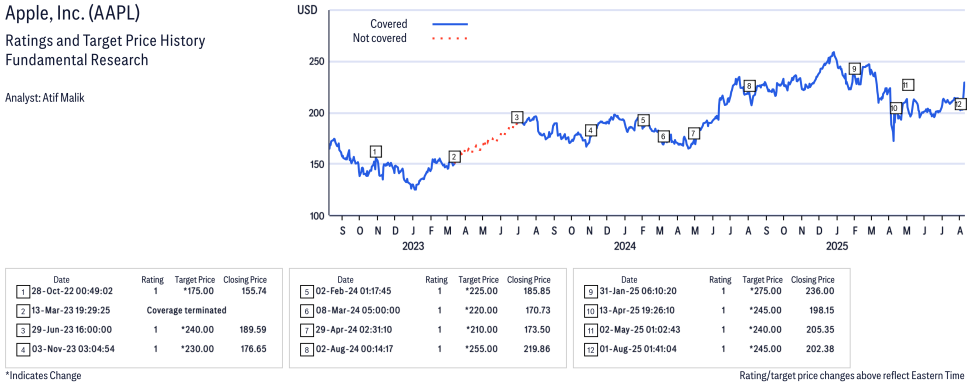Select chart marker 7 on the price line
Image resolution: width=975 pixels, height=382 pixels.
click(694, 133)
